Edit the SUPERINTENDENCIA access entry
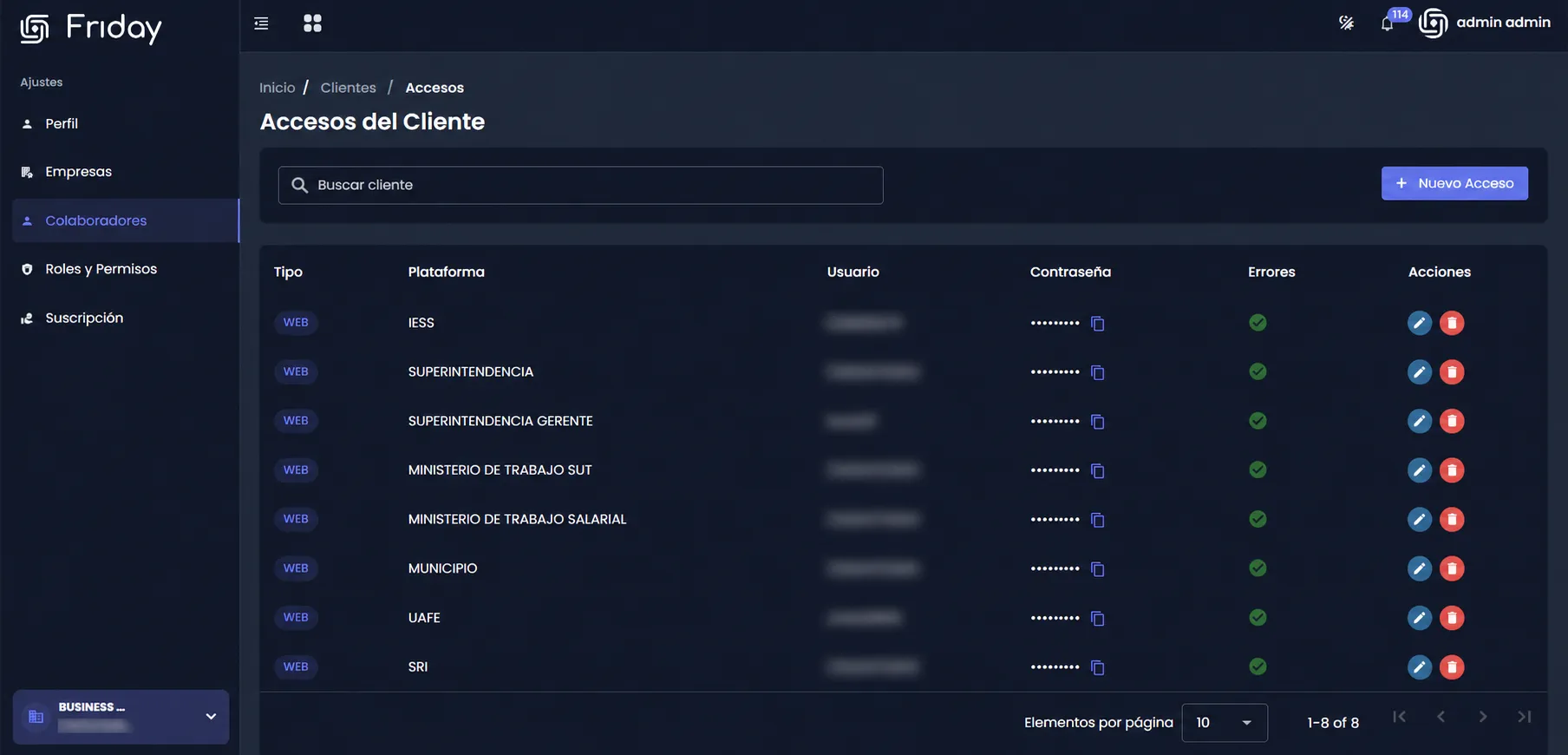 pos(1419,372)
